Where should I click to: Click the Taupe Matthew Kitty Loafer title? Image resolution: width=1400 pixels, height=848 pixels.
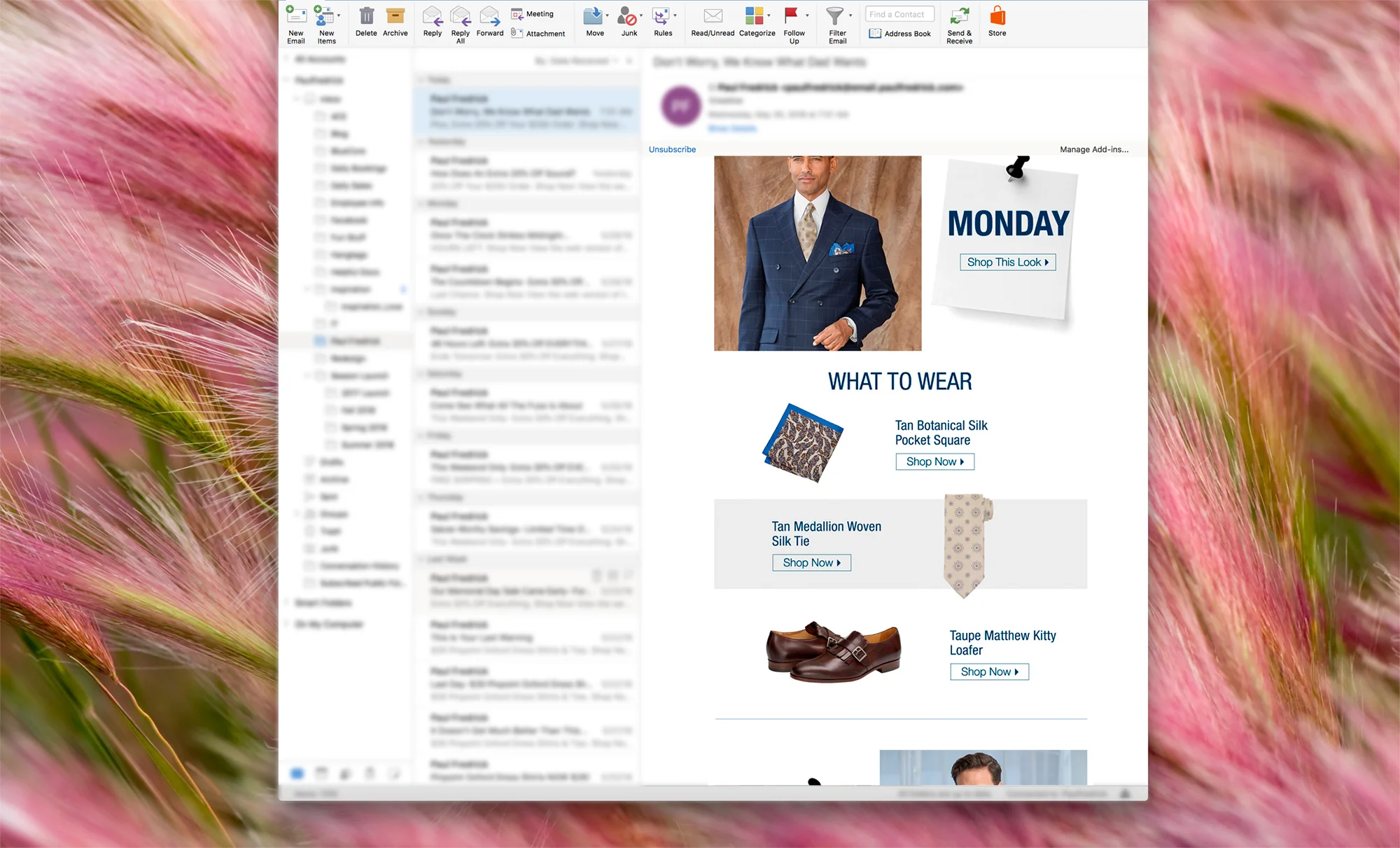pyautogui.click(x=1002, y=643)
